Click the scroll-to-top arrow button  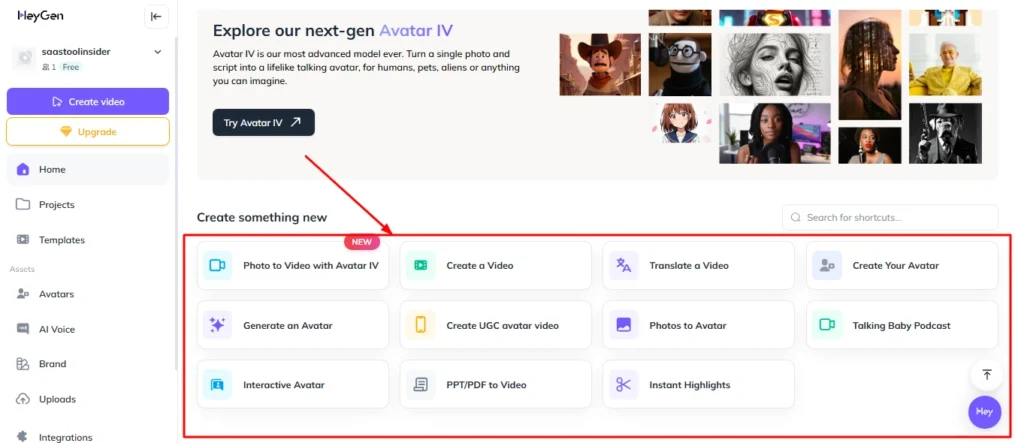tap(986, 374)
